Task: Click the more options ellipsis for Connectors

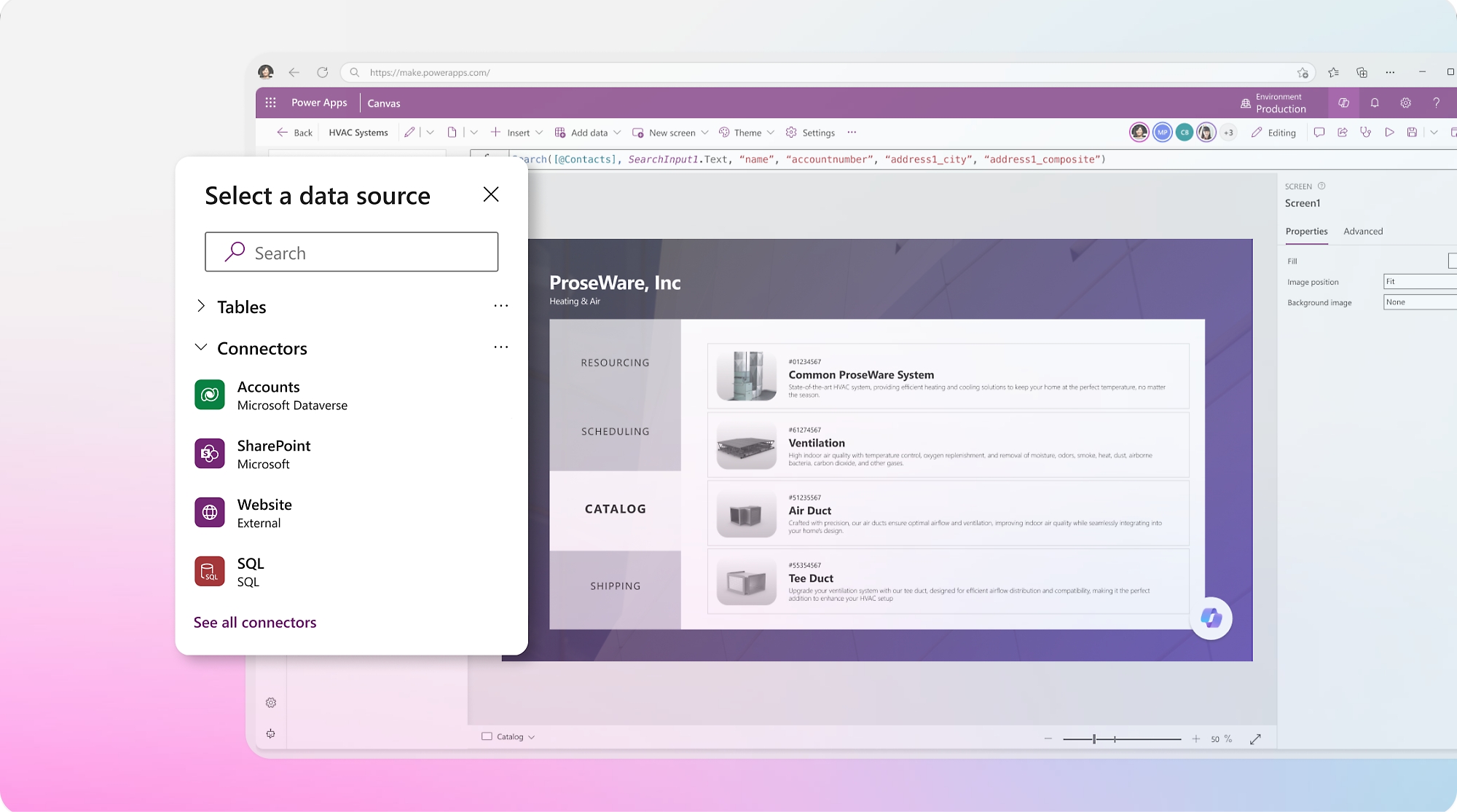Action: click(x=500, y=347)
